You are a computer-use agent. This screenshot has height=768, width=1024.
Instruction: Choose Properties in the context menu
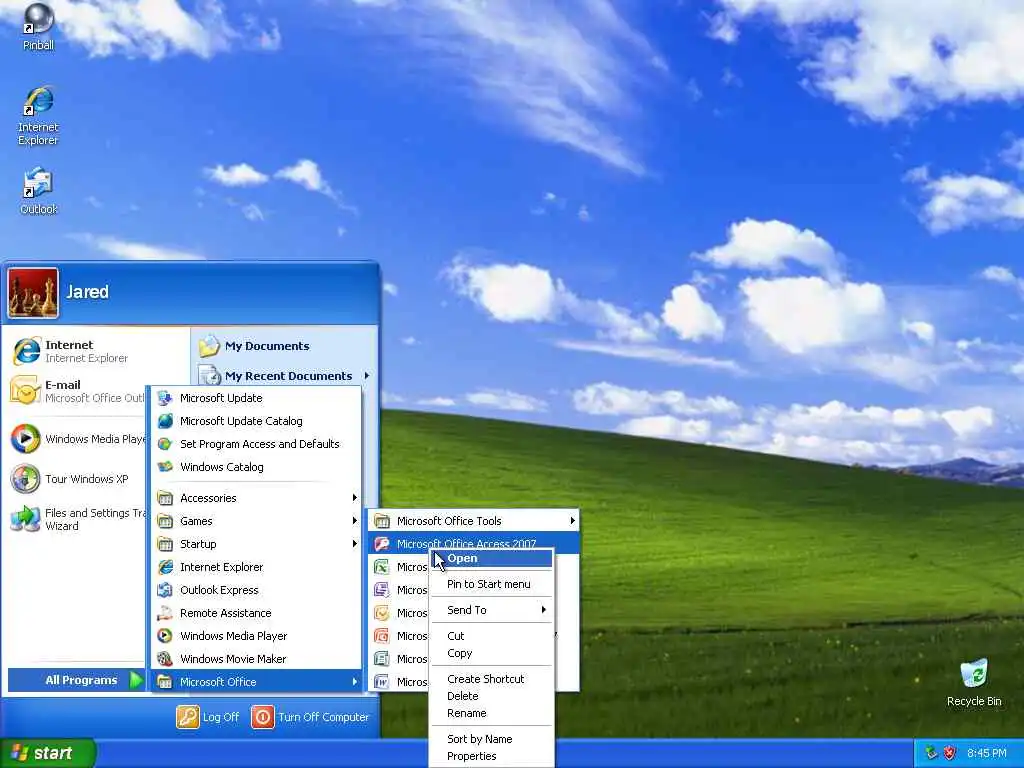[492, 756]
